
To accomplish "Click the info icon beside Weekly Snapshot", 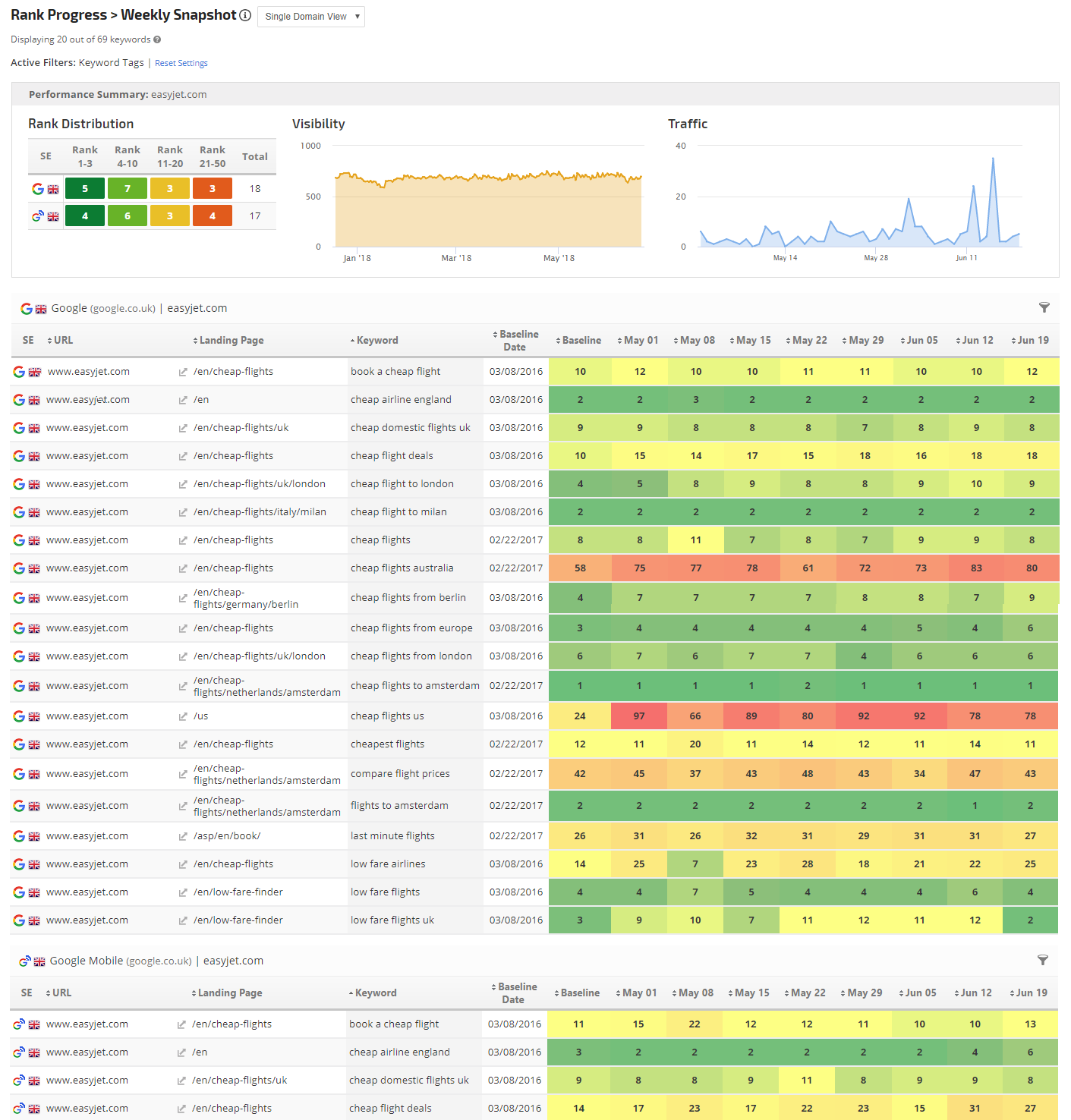I will coord(245,15).
